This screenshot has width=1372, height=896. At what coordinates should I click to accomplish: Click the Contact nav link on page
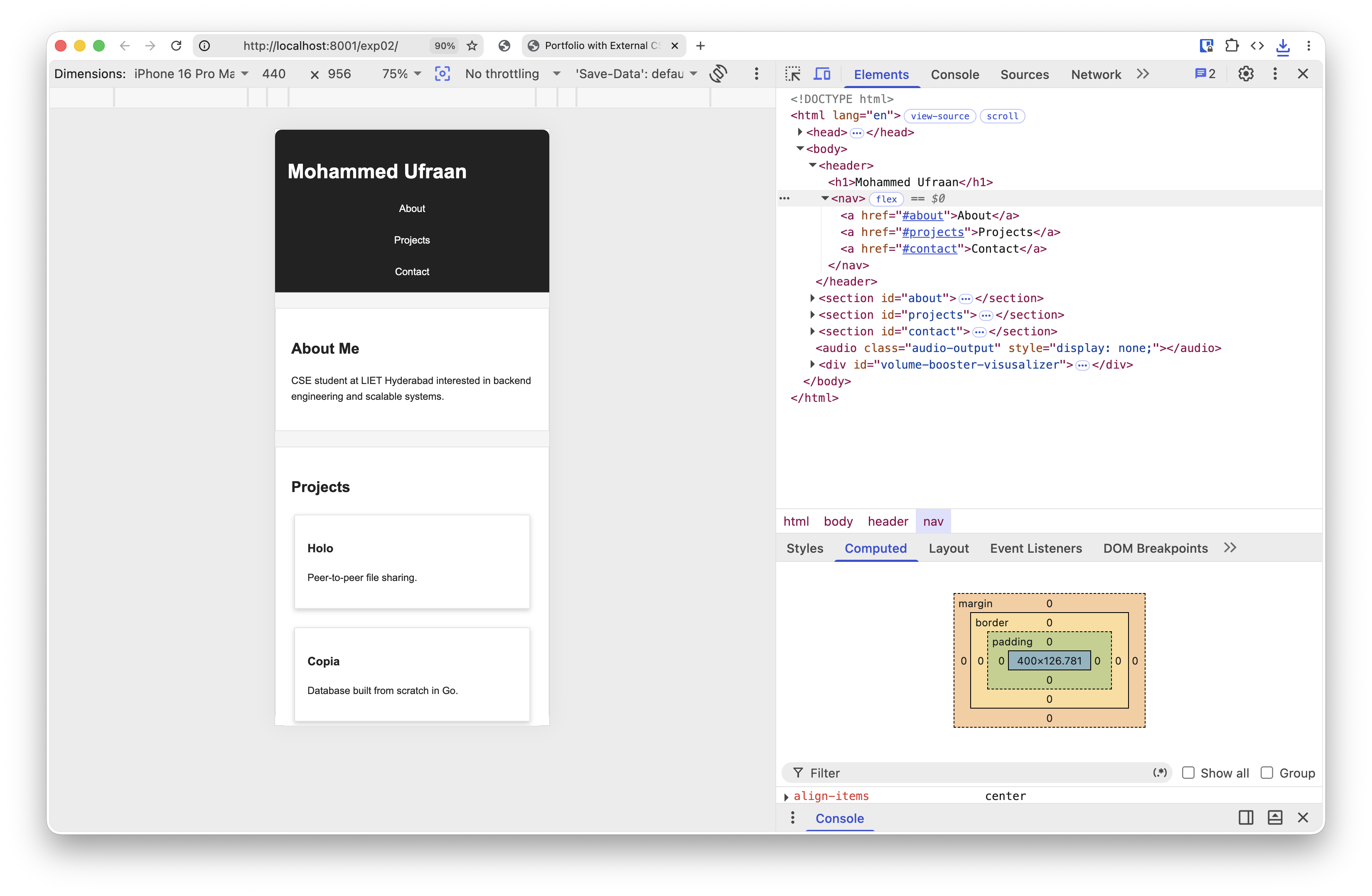click(412, 271)
